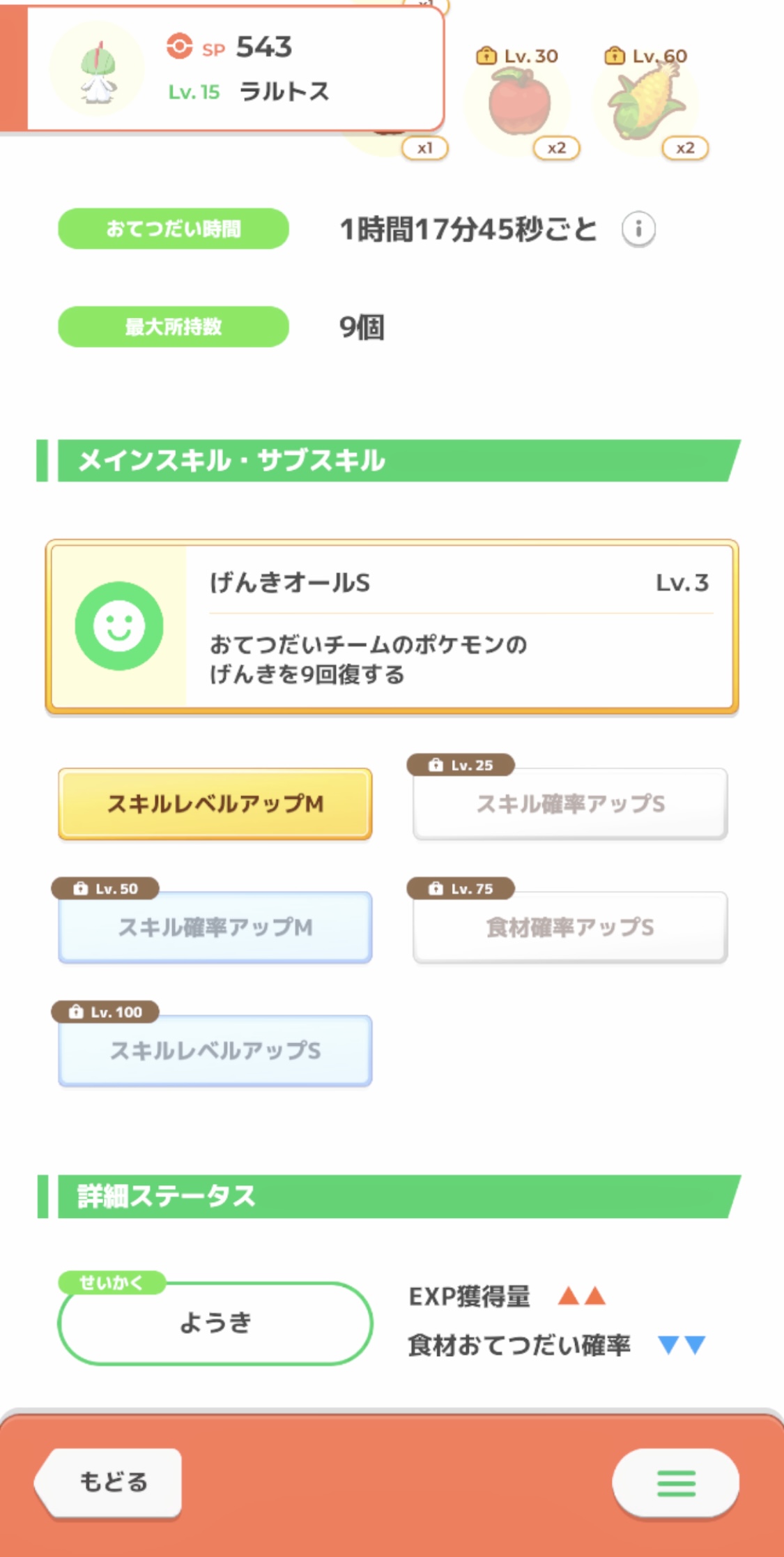
Task: Tap the おてつだい時間 green label
Action: click(174, 229)
